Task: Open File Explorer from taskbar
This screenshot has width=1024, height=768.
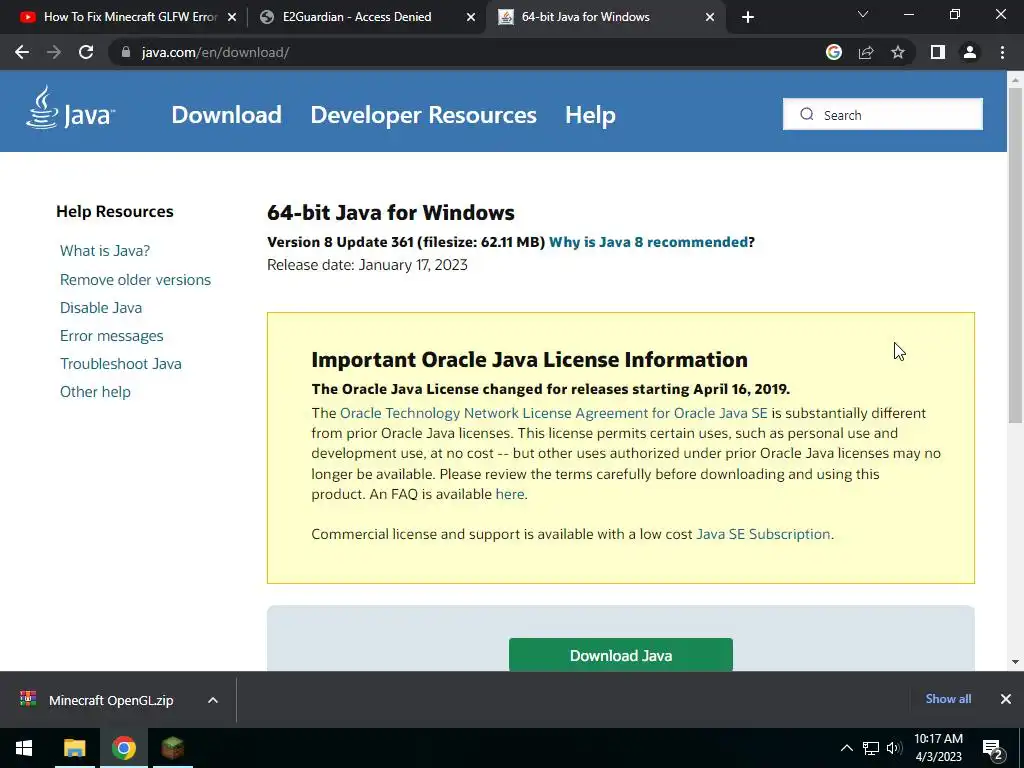Action: pyautogui.click(x=74, y=748)
